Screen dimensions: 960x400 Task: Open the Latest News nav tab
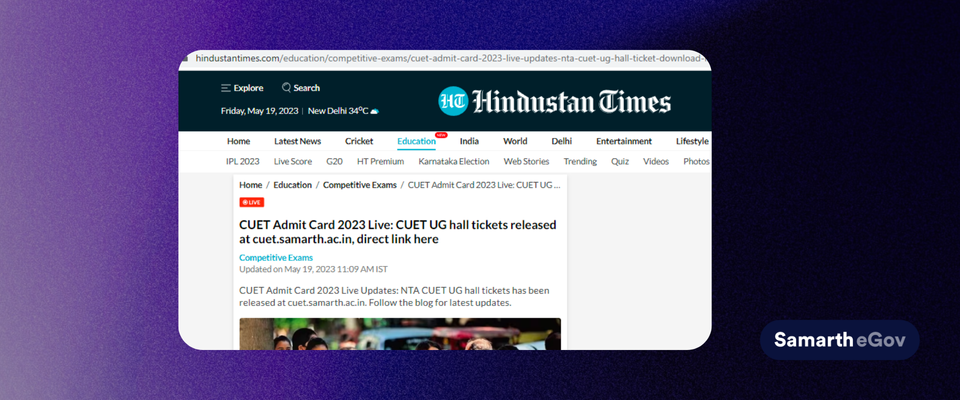click(298, 141)
